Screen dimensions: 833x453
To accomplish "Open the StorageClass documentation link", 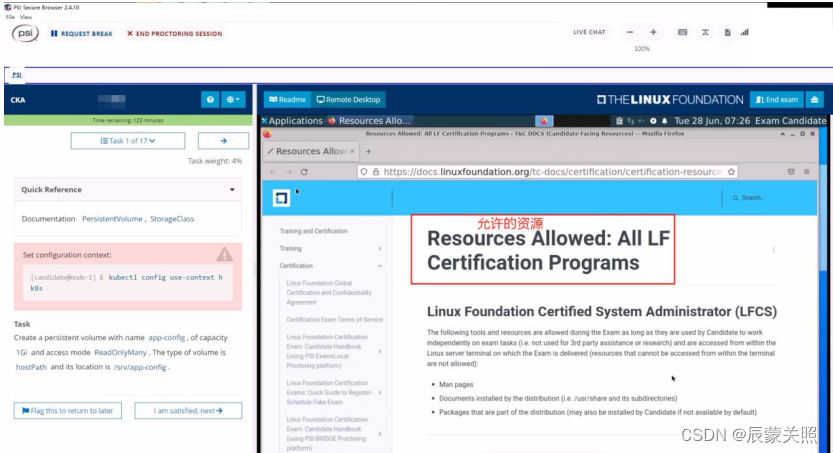I will 172,219.
